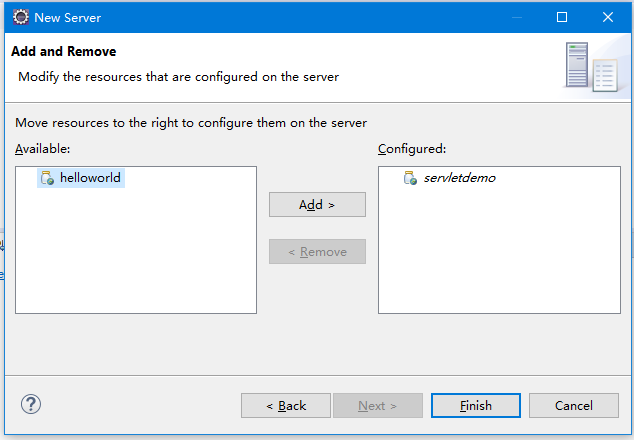Image resolution: width=634 pixels, height=440 pixels.
Task: Click the server banner graphic in header
Action: [592, 67]
